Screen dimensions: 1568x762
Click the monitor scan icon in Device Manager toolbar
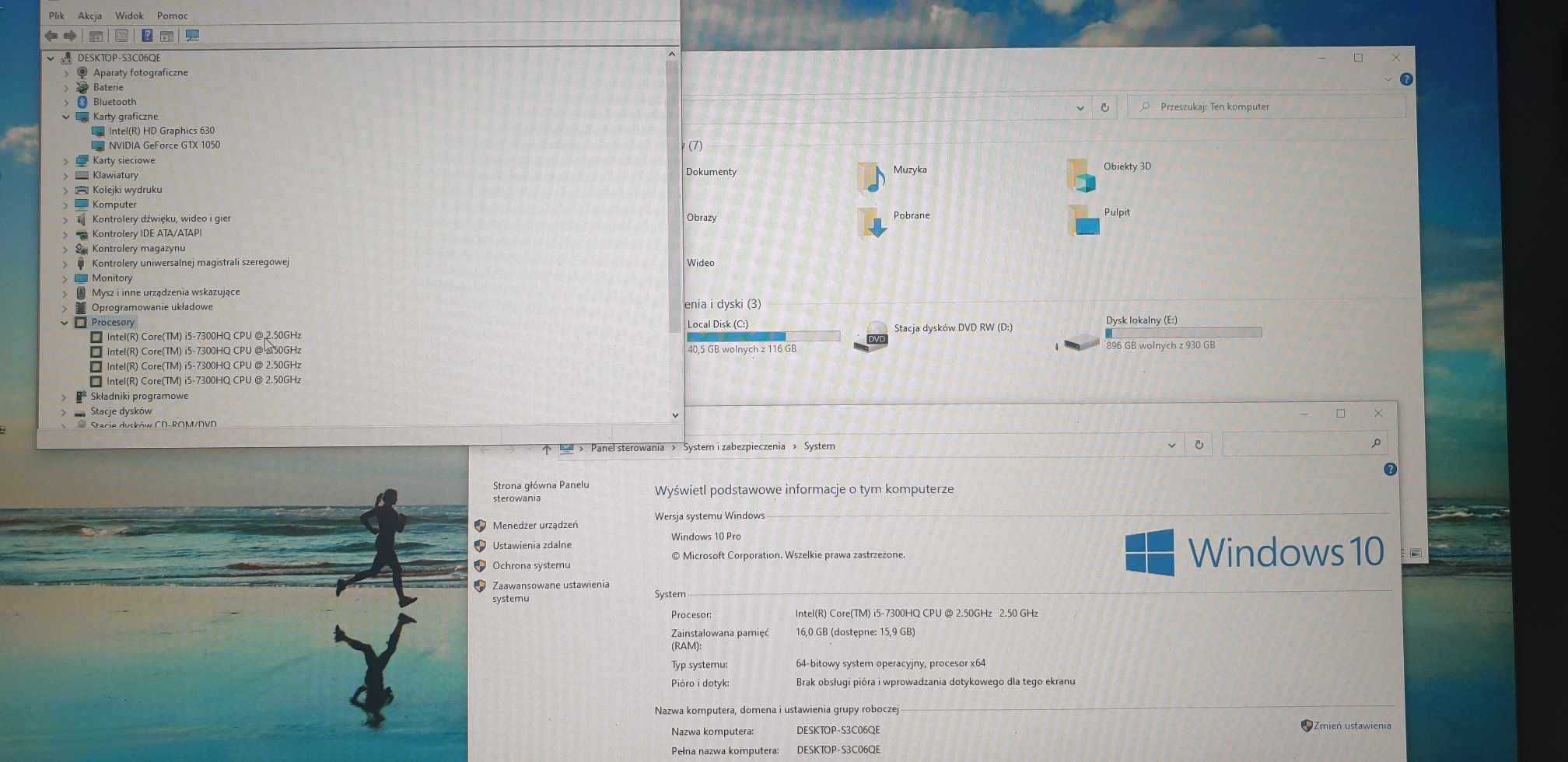[x=192, y=36]
